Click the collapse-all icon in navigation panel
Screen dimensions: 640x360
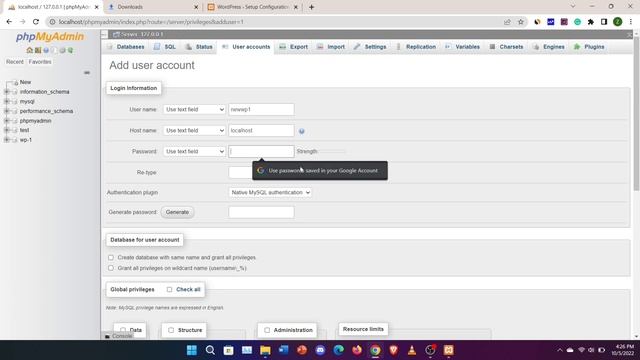pos(87,73)
